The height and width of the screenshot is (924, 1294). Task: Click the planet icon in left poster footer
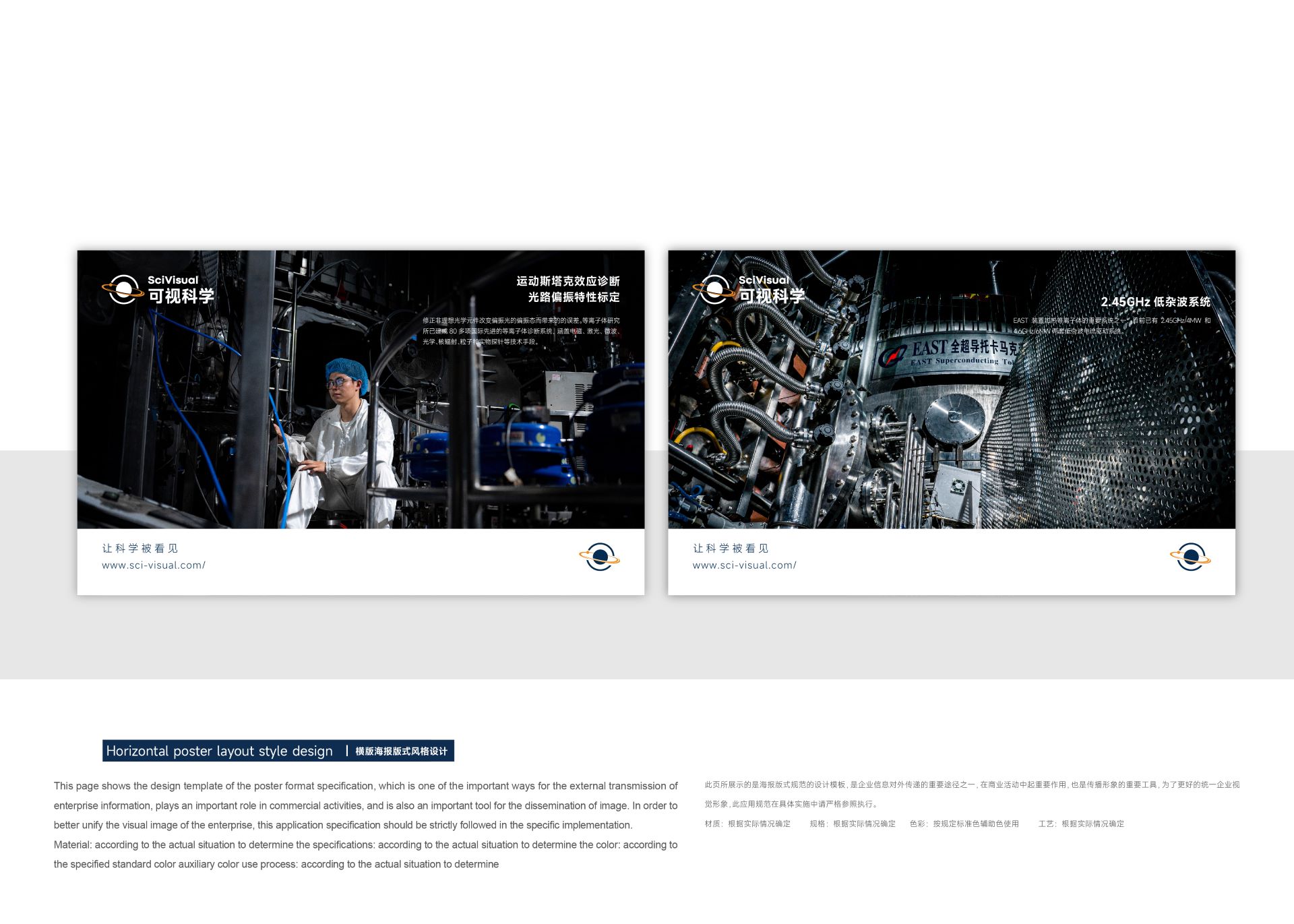(x=599, y=557)
